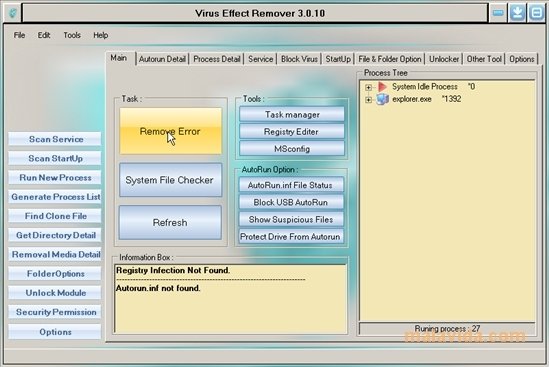Click Scan Service in sidebar
The image size is (549, 367).
pos(55,139)
